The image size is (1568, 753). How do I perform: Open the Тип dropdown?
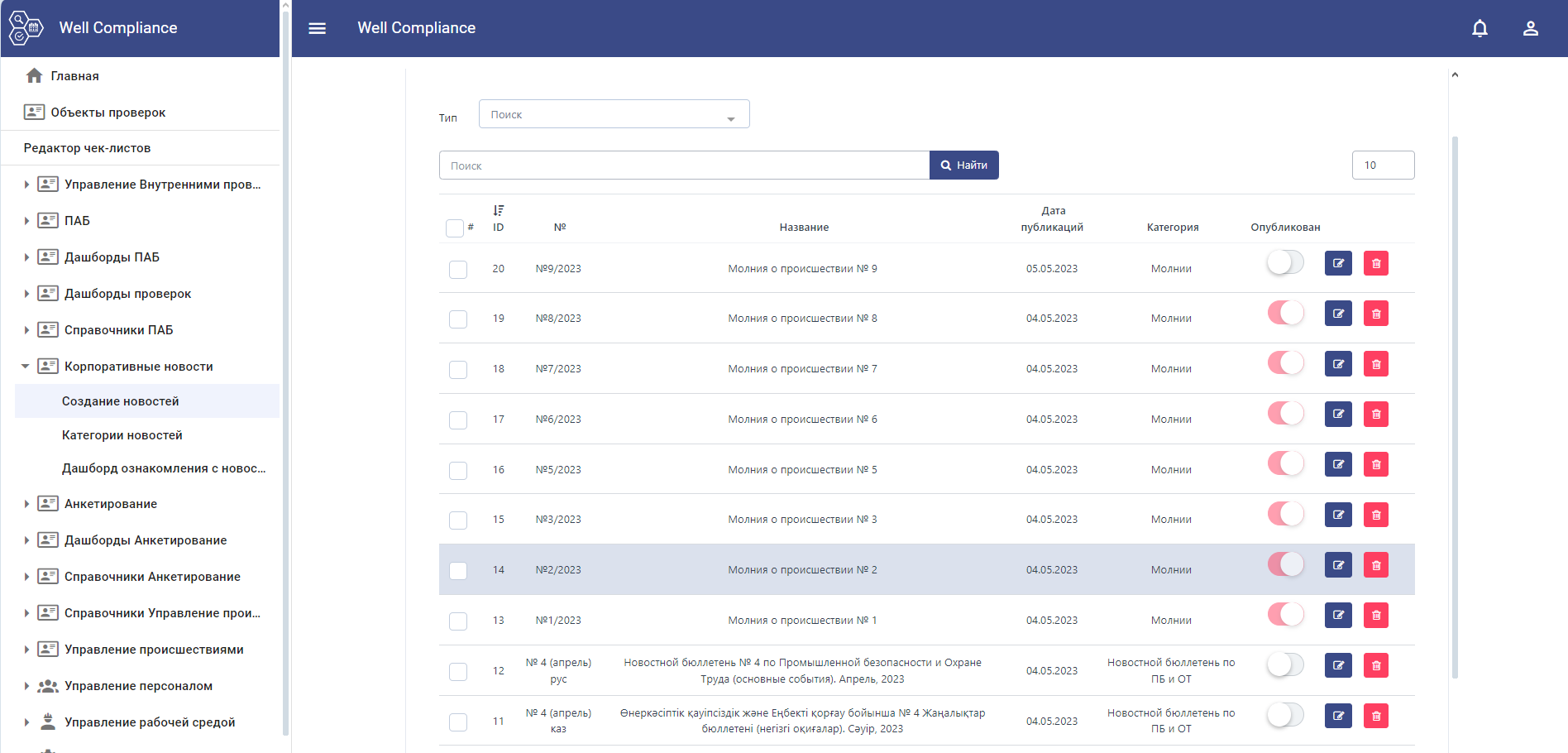pyautogui.click(x=614, y=114)
